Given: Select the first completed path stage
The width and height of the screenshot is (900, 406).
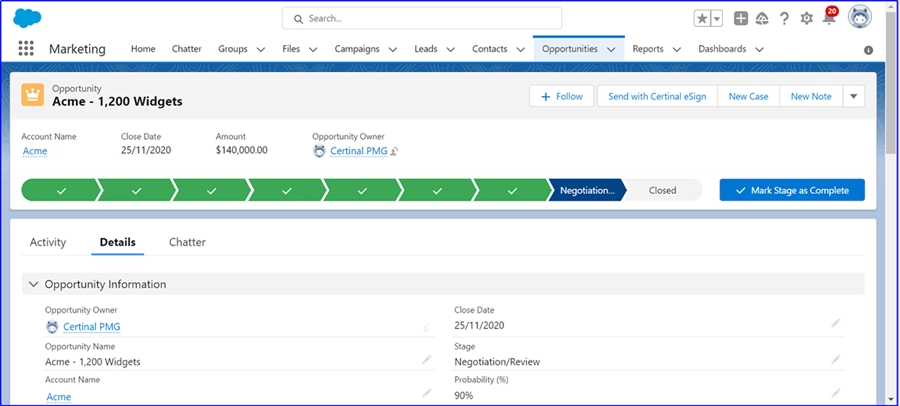Looking at the screenshot, I should point(61,190).
